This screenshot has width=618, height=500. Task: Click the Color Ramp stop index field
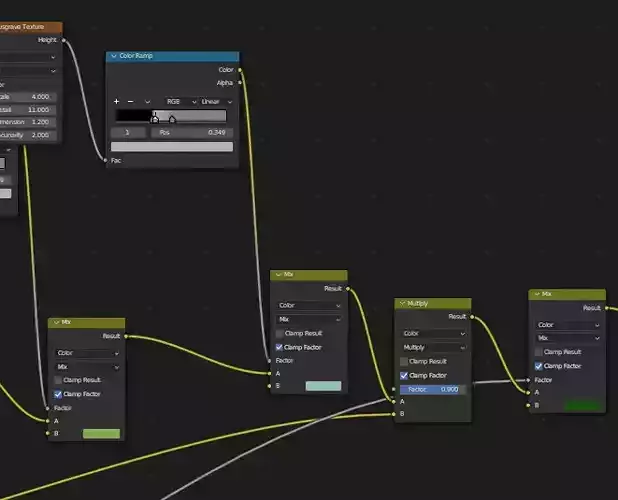(x=128, y=132)
